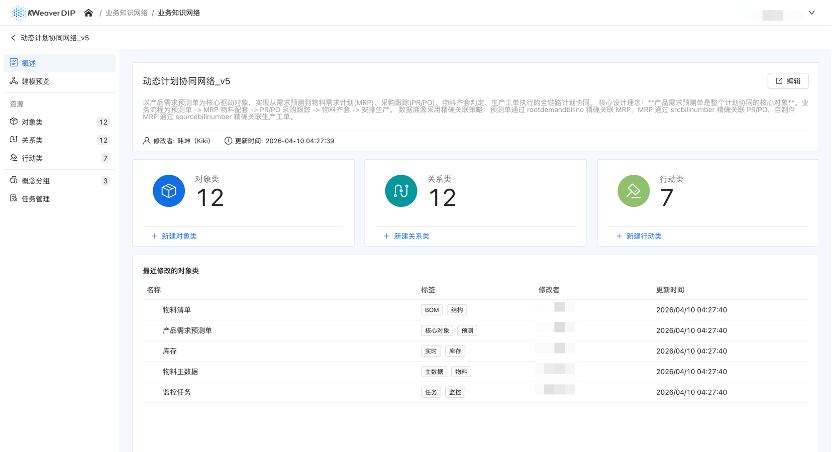Click the card heading 动态计划协同网络_v5
Image resolution: width=832 pixels, height=452 pixels.
point(186,81)
